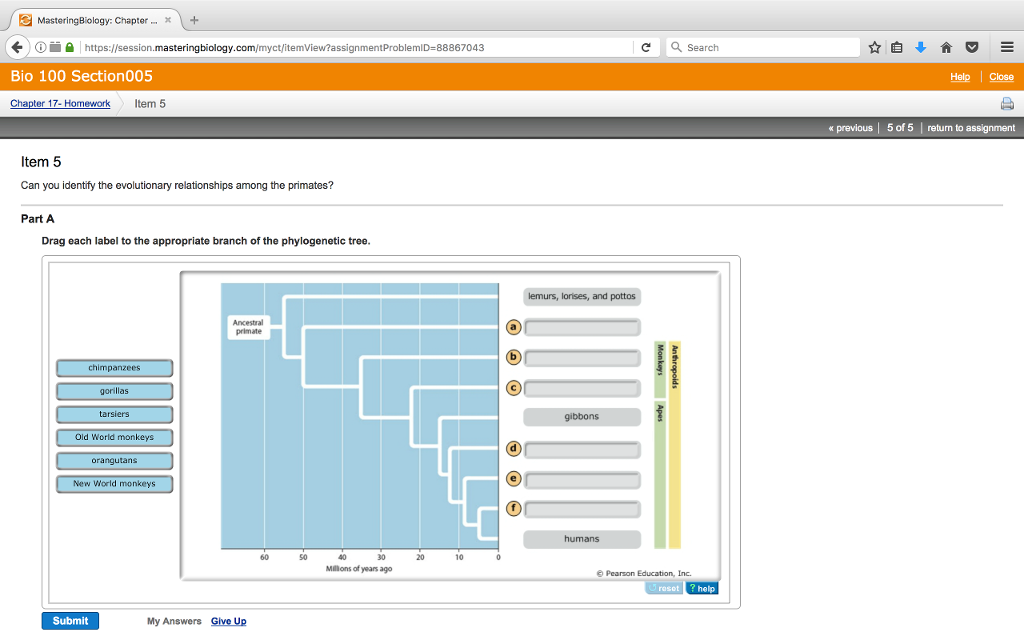This screenshot has height=640, width=1024.
Task: Open the help button under the tree
Action: tap(701, 588)
